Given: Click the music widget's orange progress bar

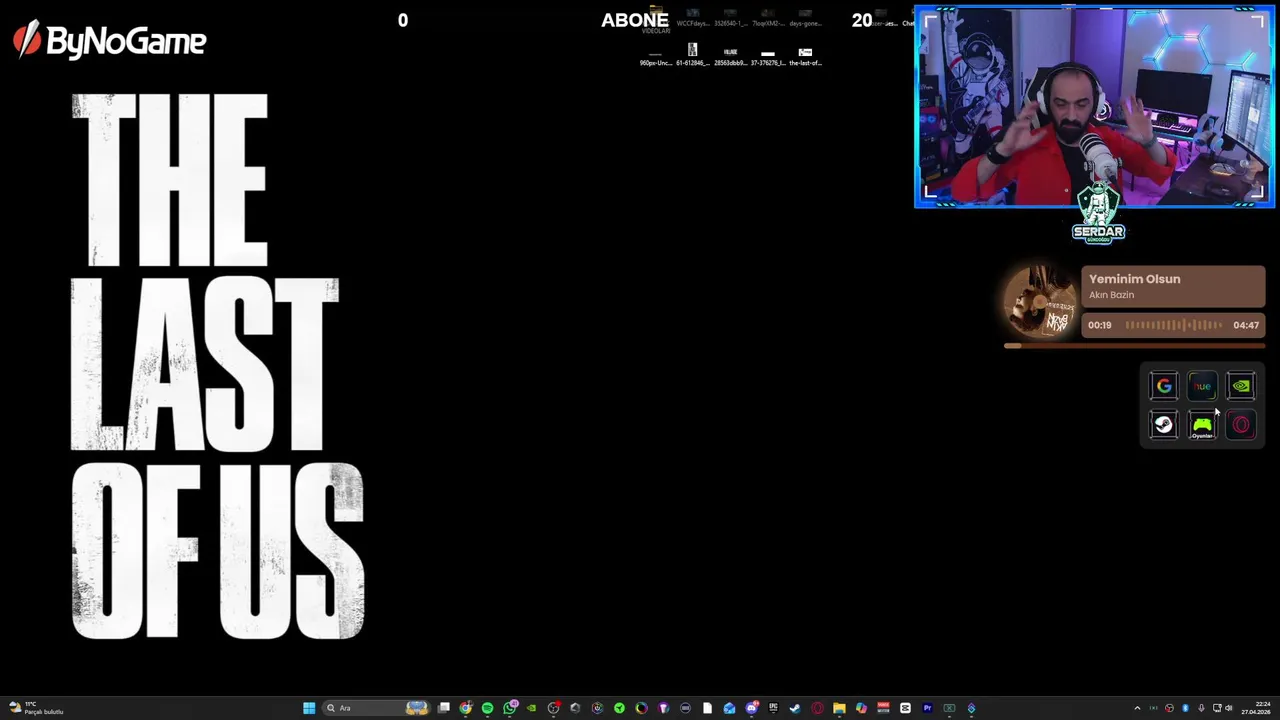Looking at the screenshot, I should click(x=1135, y=346).
